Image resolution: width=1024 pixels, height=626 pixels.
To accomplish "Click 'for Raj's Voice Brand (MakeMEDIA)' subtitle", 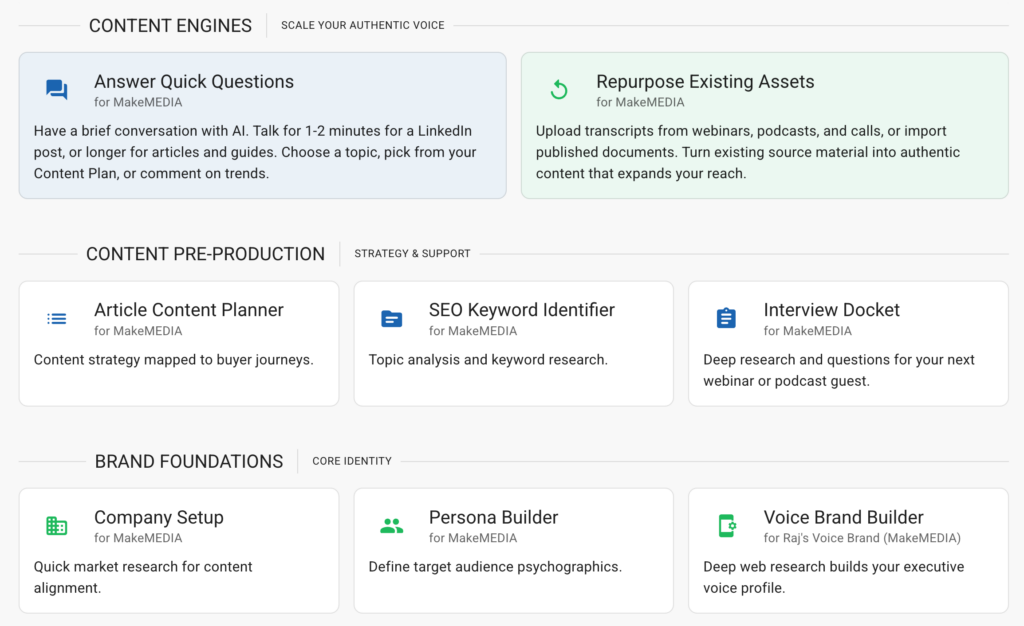I will 862,538.
